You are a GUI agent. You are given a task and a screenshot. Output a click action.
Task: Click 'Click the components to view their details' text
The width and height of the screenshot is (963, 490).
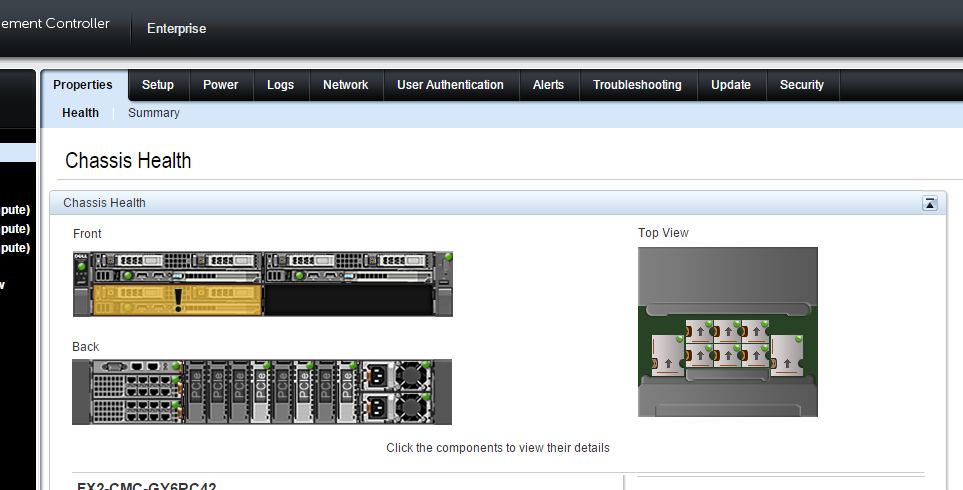click(x=498, y=448)
